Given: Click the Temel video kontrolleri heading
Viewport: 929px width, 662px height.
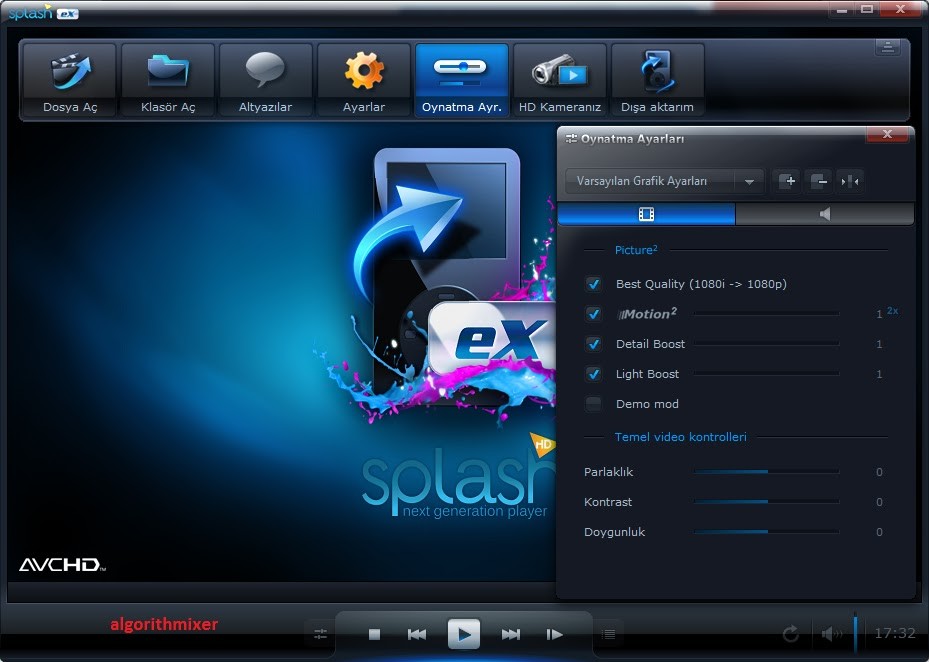Looking at the screenshot, I should click(680, 437).
